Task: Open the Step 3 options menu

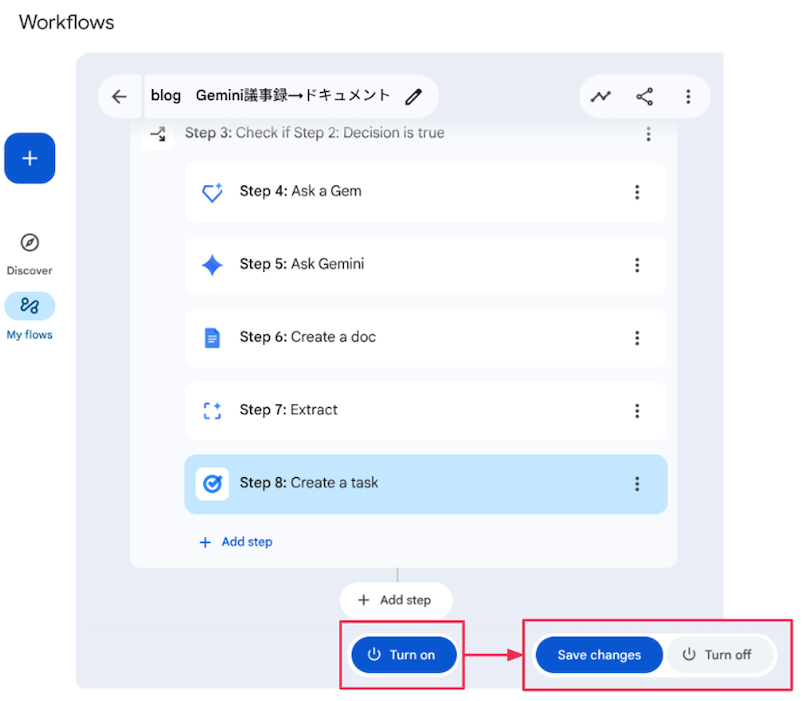Action: (x=649, y=134)
